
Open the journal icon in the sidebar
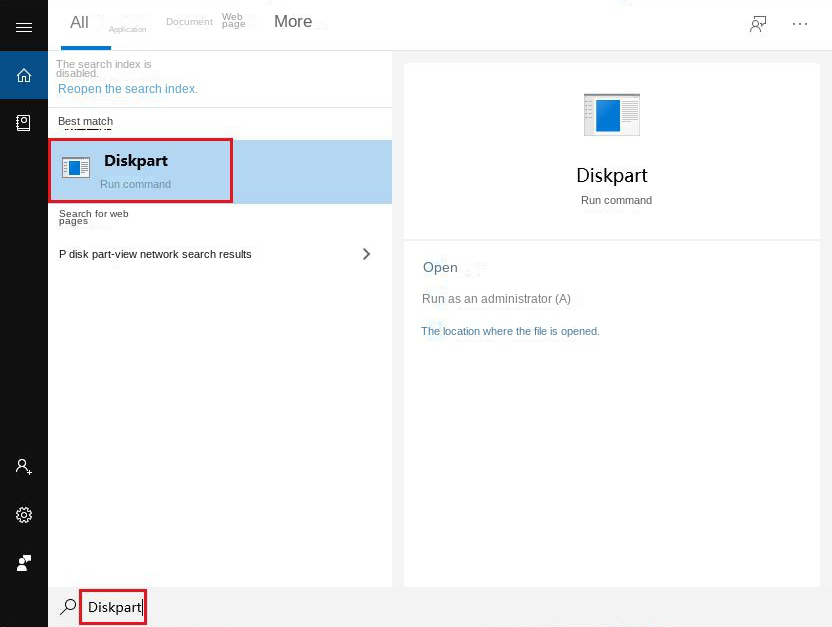pyautogui.click(x=23, y=122)
